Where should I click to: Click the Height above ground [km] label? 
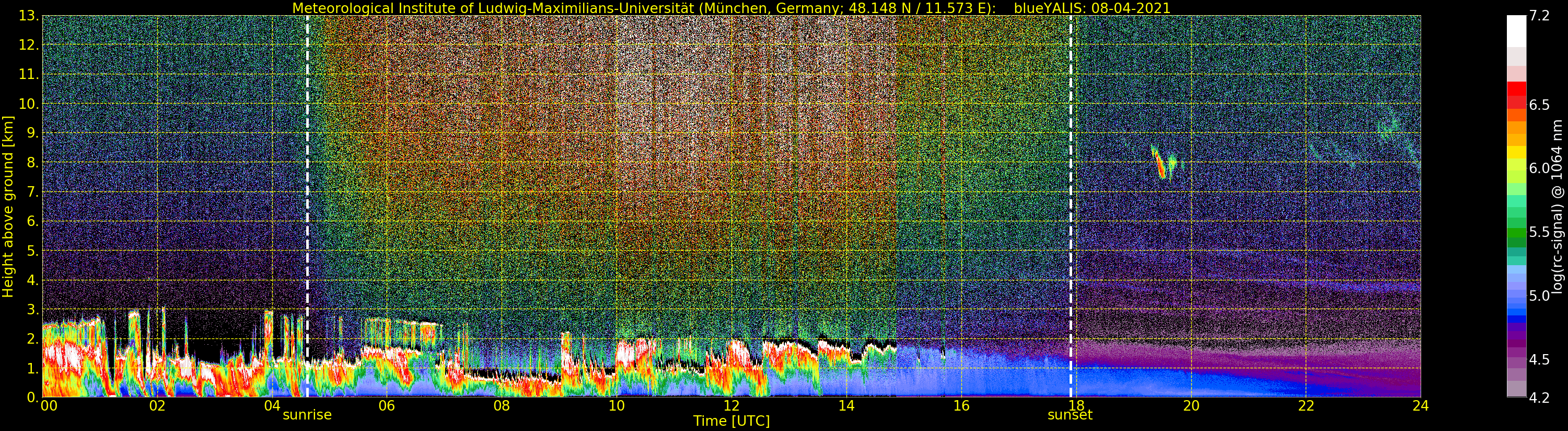(8, 206)
